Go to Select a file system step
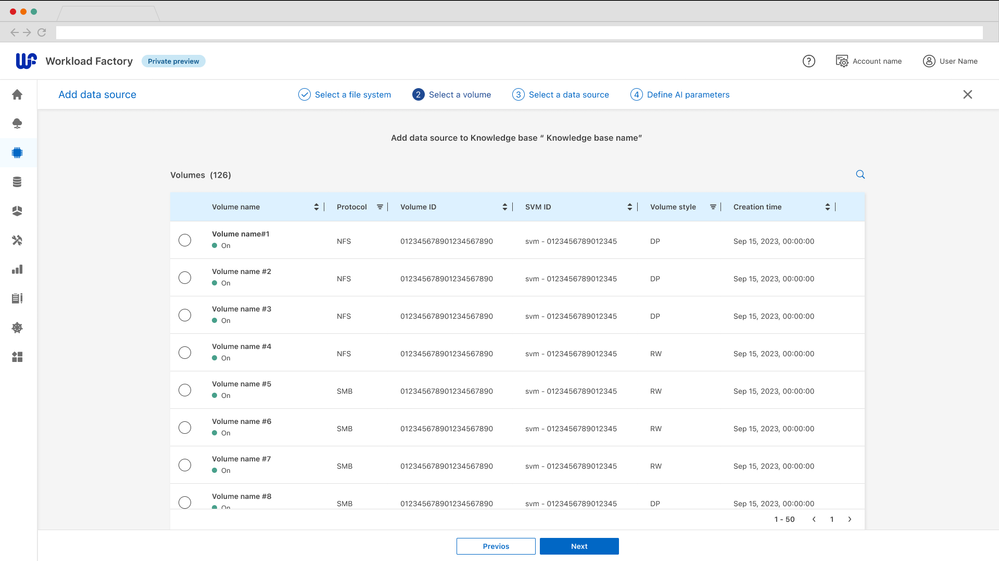999x561 pixels. point(345,95)
